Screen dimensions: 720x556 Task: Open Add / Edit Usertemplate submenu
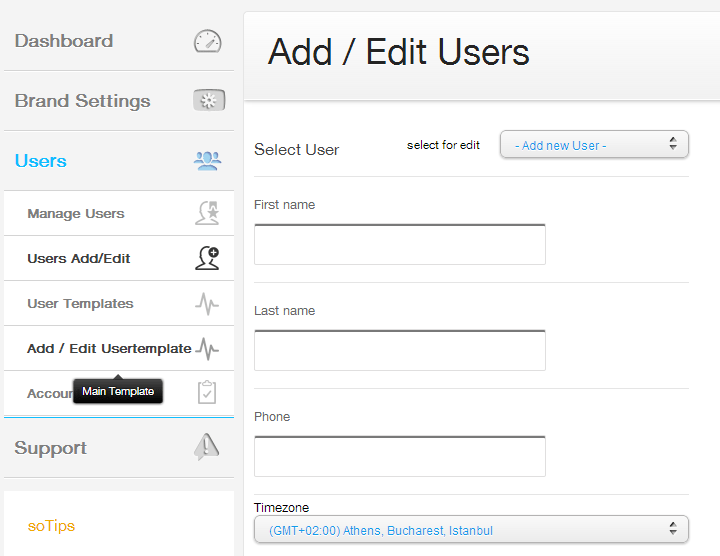point(119,348)
